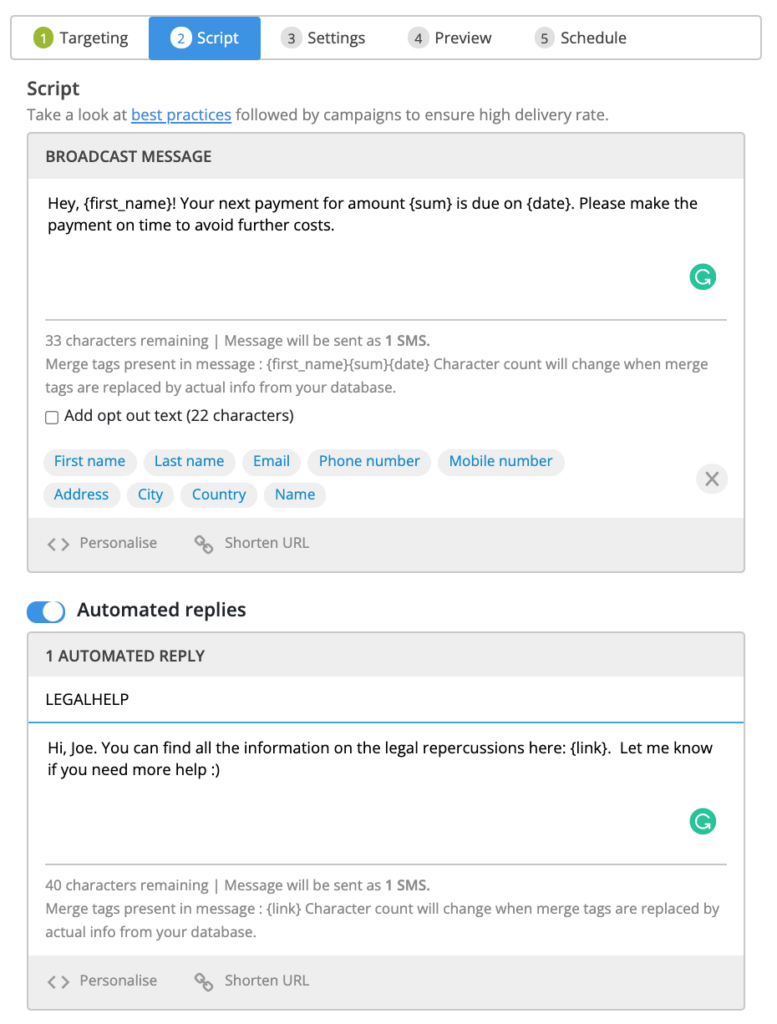777x1024 pixels.
Task: Go to the Schedule step tab
Action: point(580,38)
